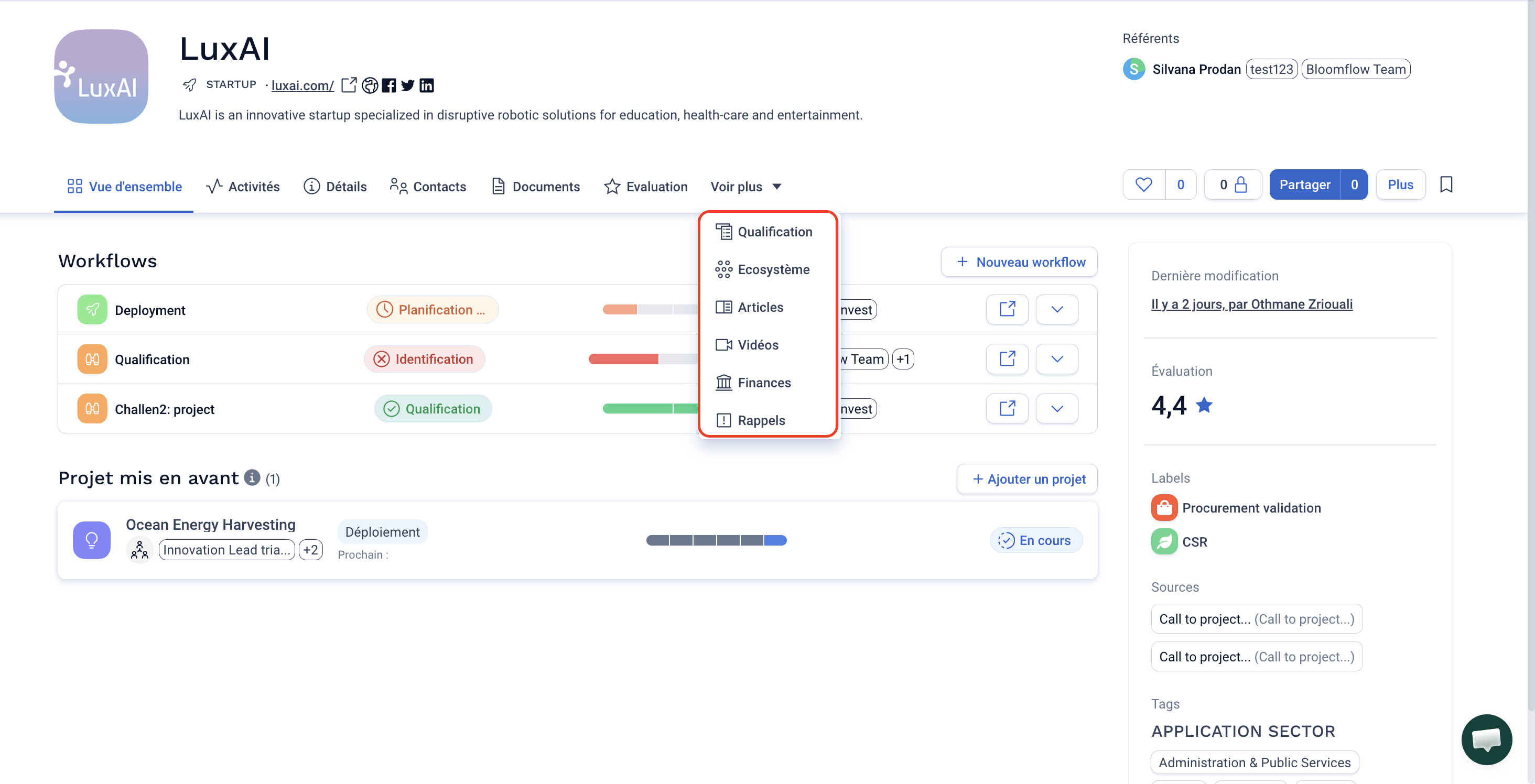Click the test123 team tag
The height and width of the screenshot is (784, 1535).
[1271, 69]
